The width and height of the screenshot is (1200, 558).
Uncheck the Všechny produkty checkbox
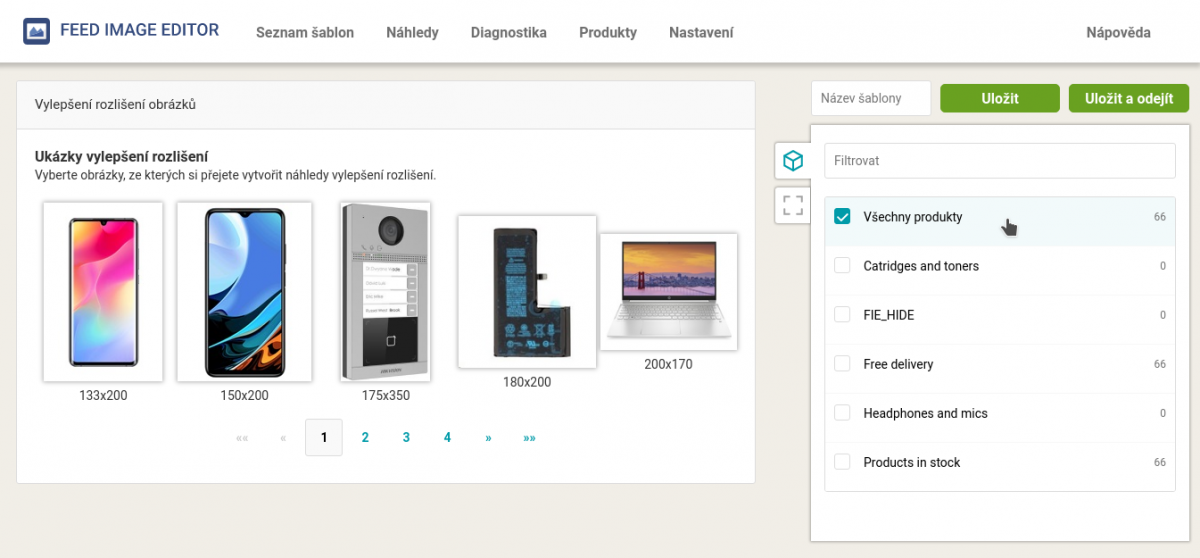point(842,216)
